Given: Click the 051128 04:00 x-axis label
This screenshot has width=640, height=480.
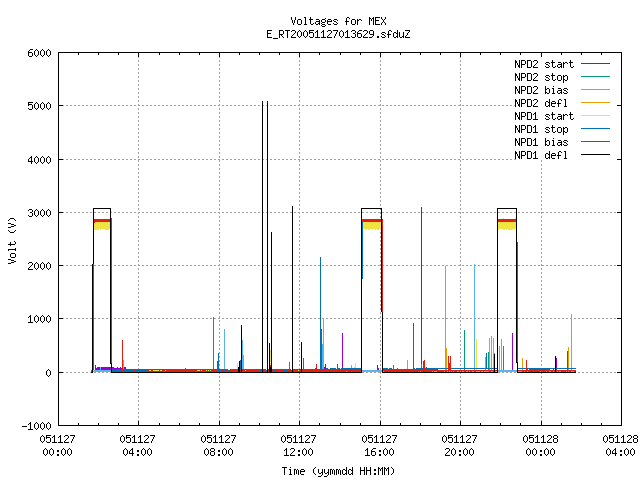Looking at the screenshot, I should 620,446.
